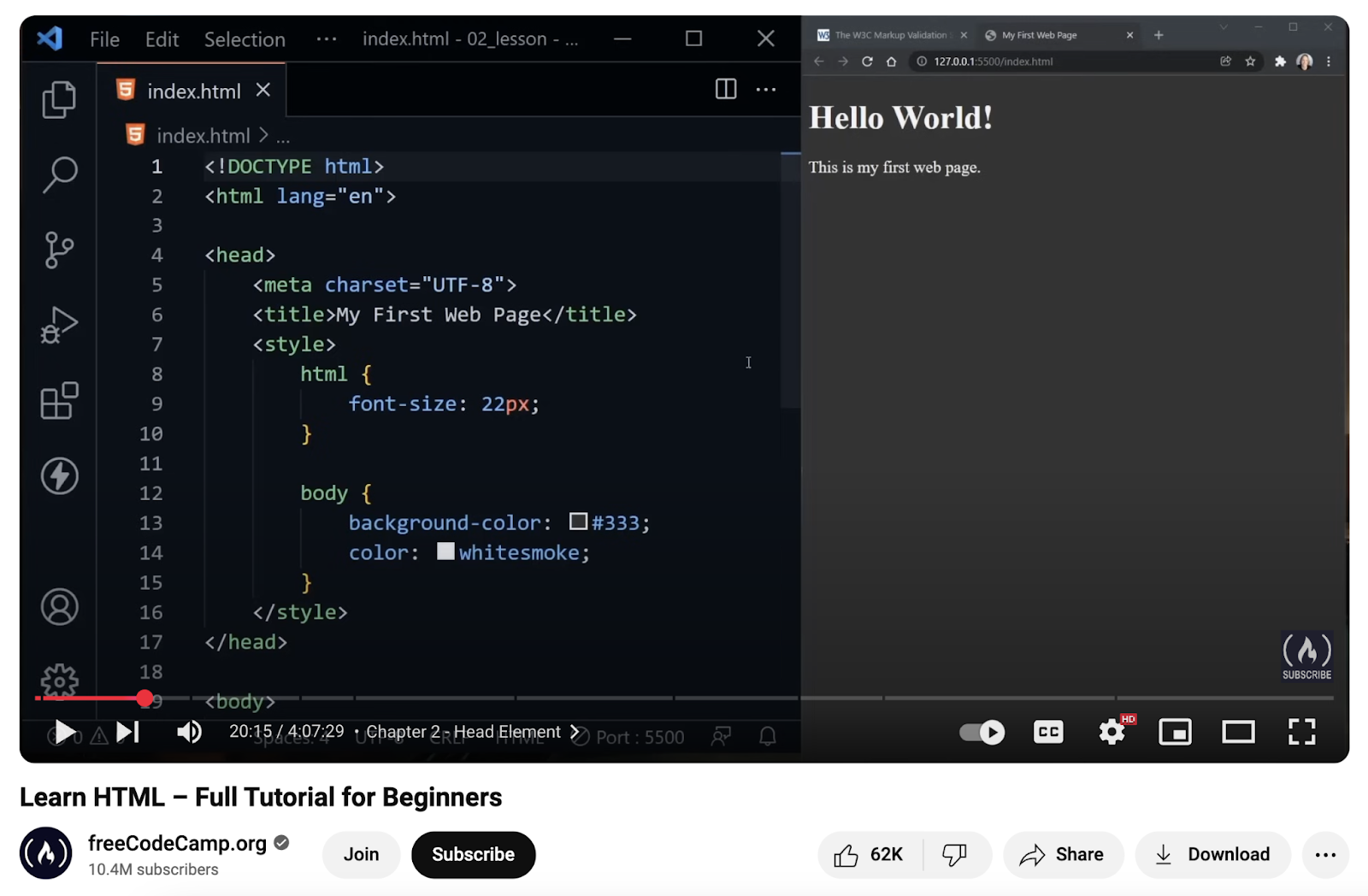Open YouTube playback settings gear
The image size is (1368, 896).
1111,732
